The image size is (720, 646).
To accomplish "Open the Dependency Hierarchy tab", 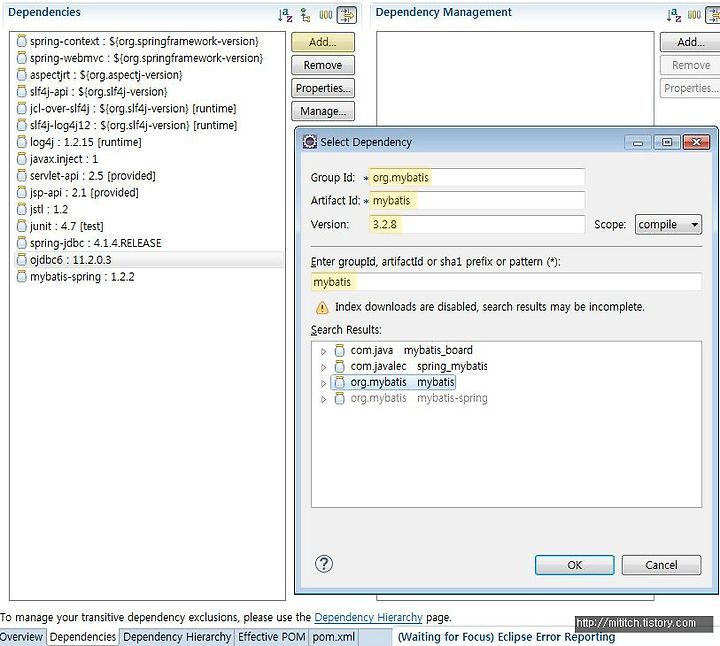I will [x=177, y=637].
